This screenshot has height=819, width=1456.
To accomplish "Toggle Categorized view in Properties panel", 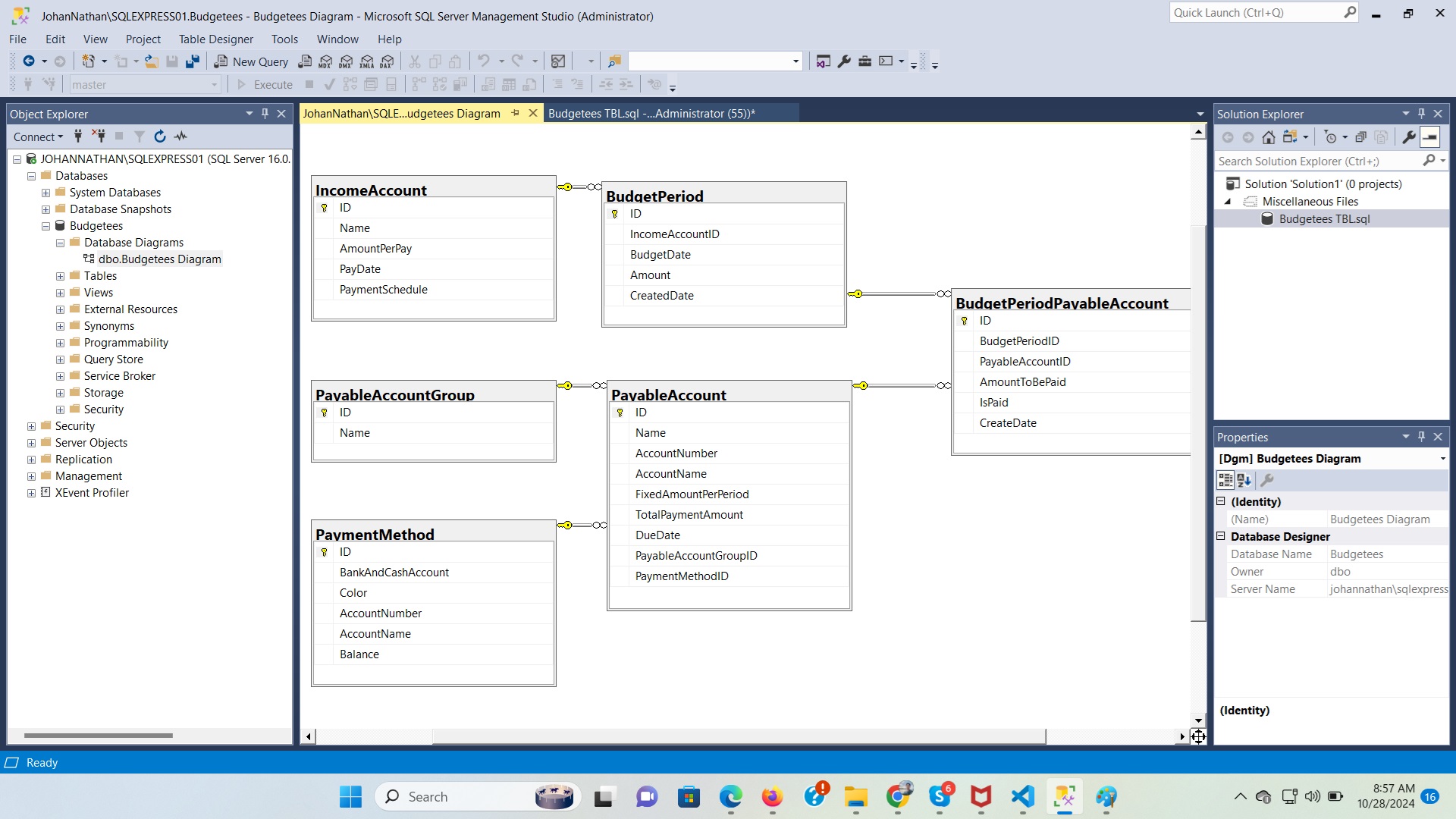I will click(1225, 480).
